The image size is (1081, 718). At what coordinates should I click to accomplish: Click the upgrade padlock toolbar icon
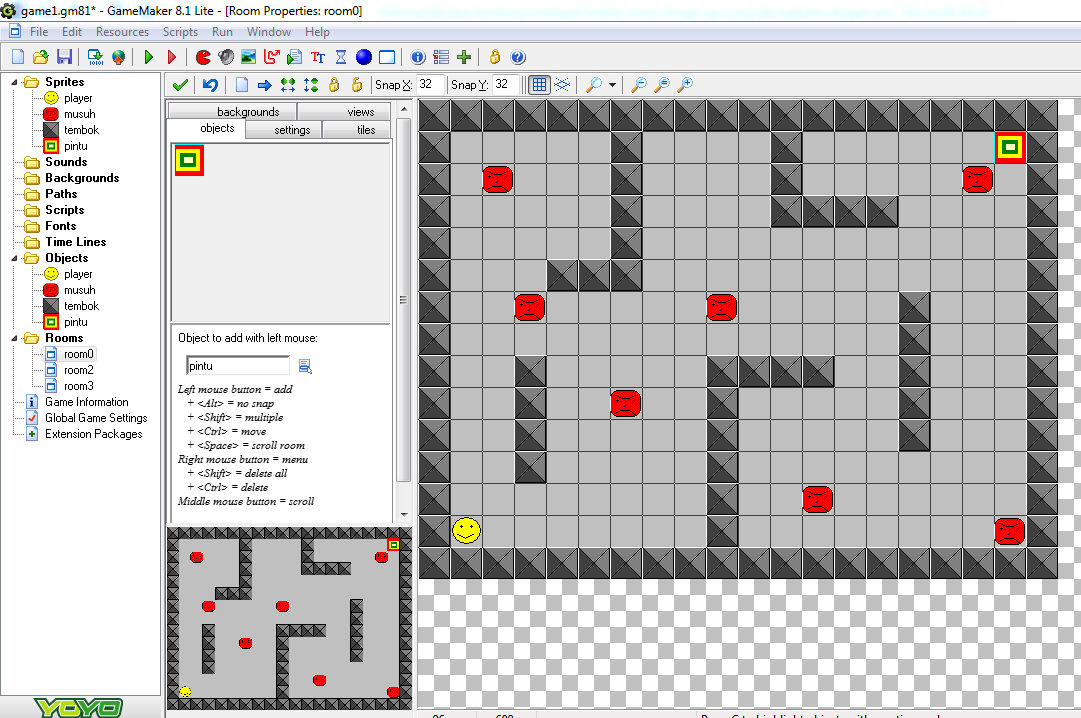(x=495, y=57)
